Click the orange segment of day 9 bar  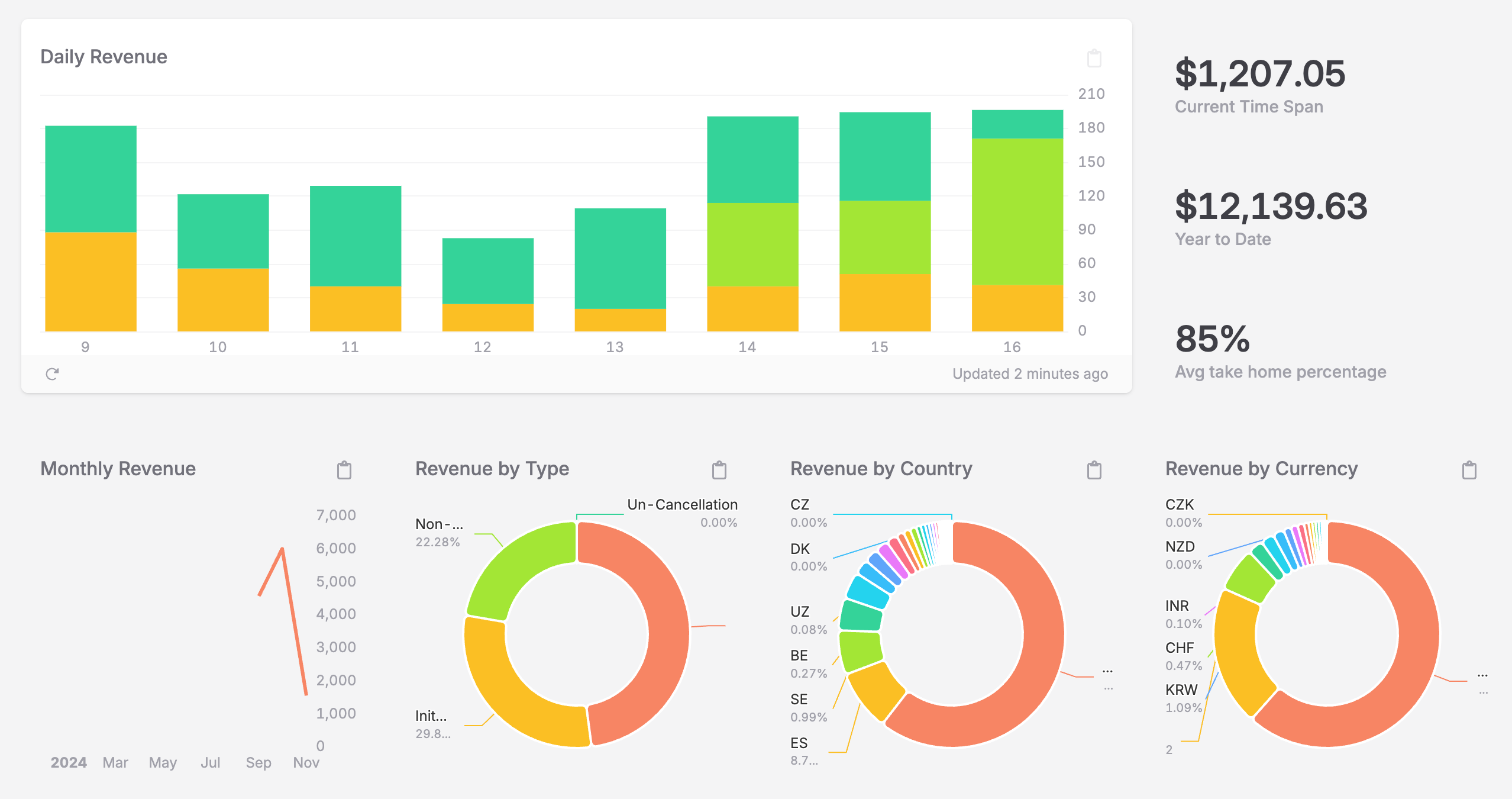coord(91,282)
